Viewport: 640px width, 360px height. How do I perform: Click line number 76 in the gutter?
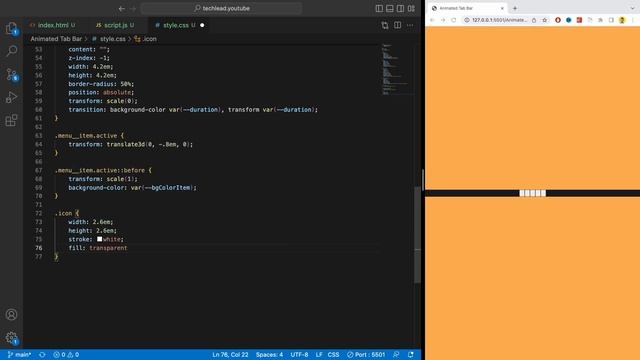[39, 248]
